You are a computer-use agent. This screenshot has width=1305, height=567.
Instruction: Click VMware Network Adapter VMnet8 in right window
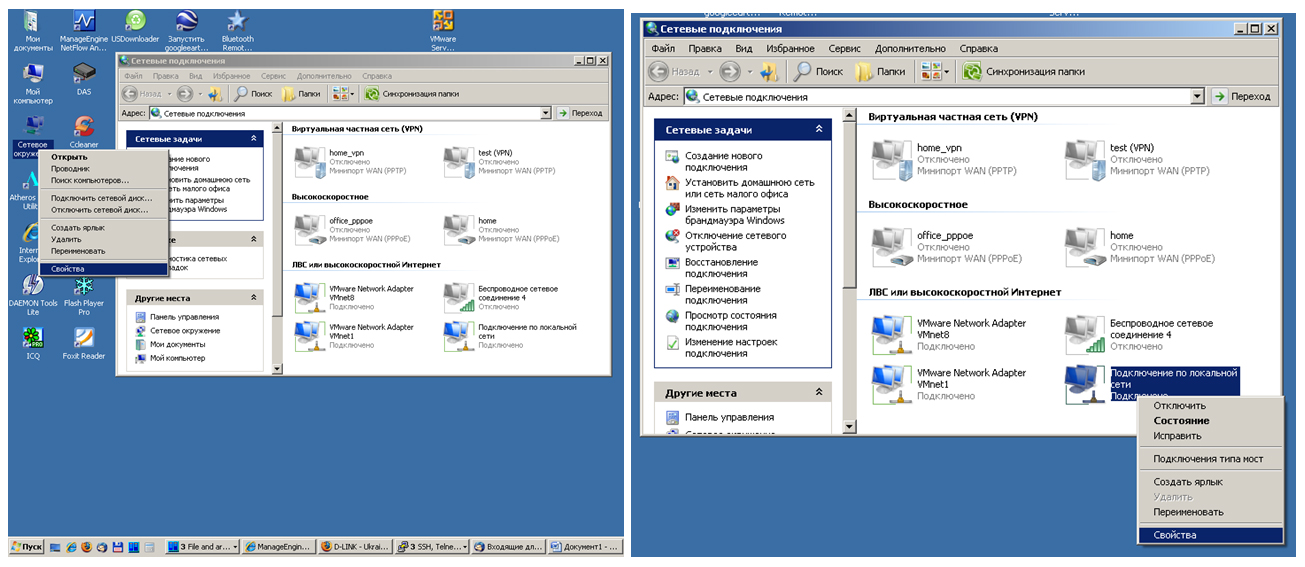click(891, 334)
